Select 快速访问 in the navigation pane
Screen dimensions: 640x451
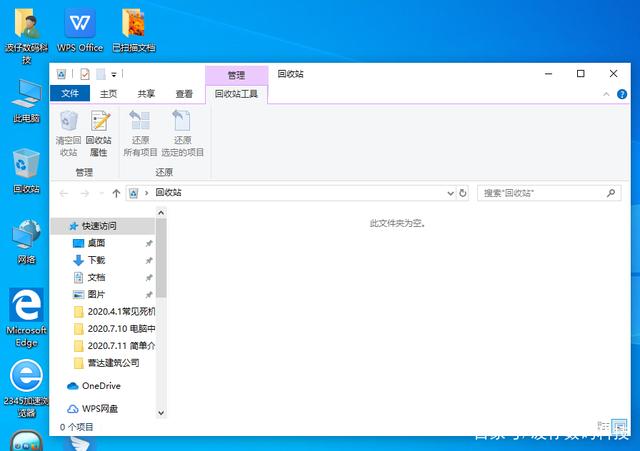(103, 226)
